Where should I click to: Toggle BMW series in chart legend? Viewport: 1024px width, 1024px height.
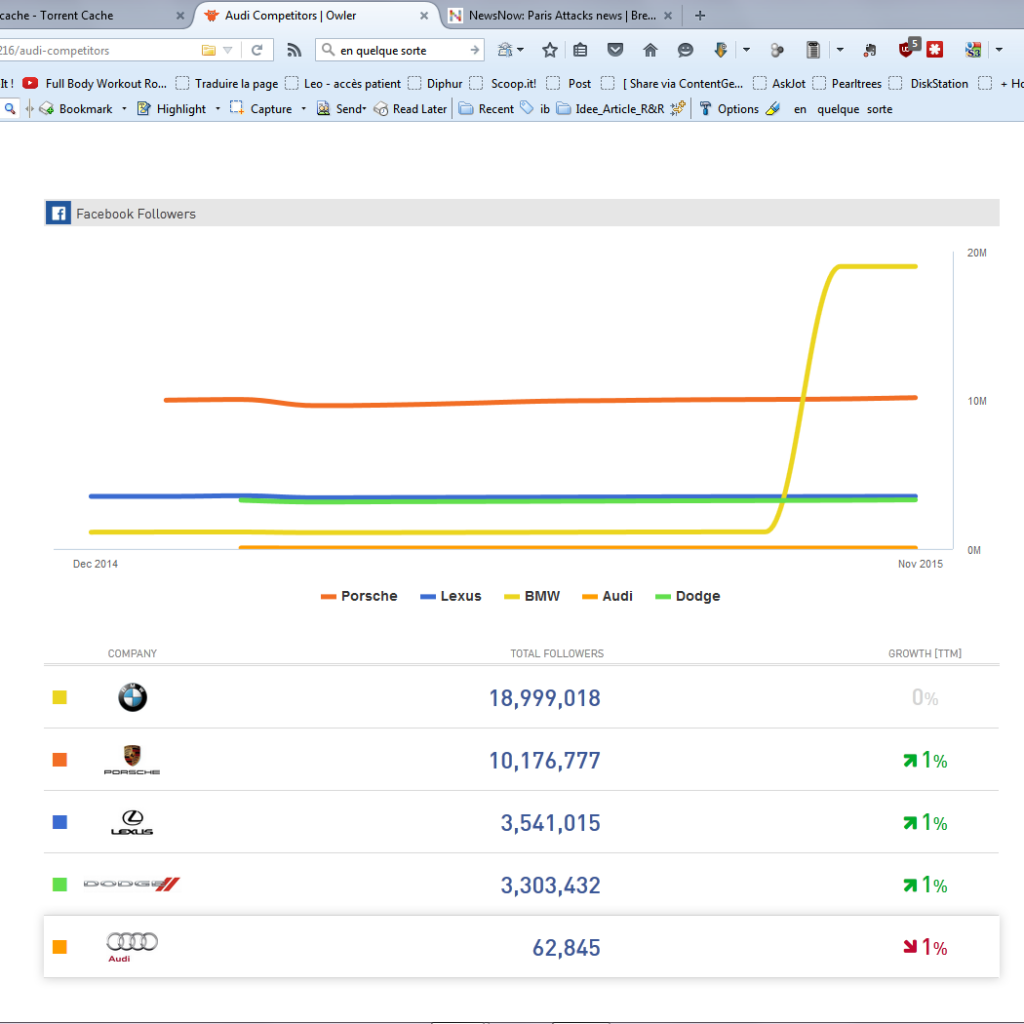532,596
